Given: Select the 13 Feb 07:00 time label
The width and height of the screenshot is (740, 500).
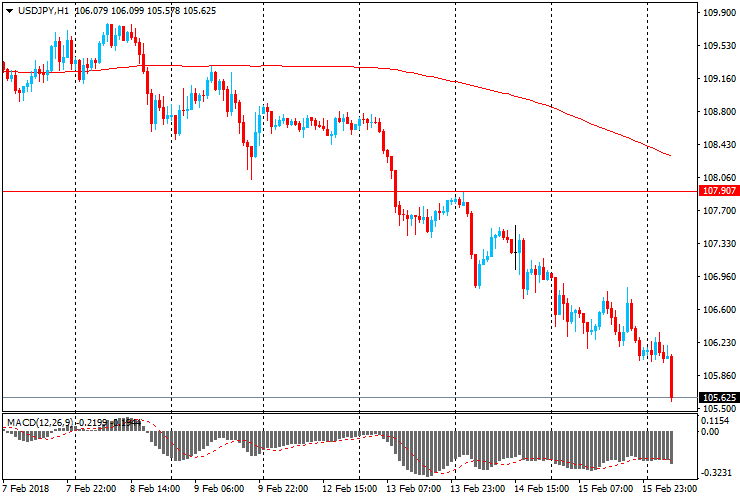Looking at the screenshot, I should click(413, 489).
